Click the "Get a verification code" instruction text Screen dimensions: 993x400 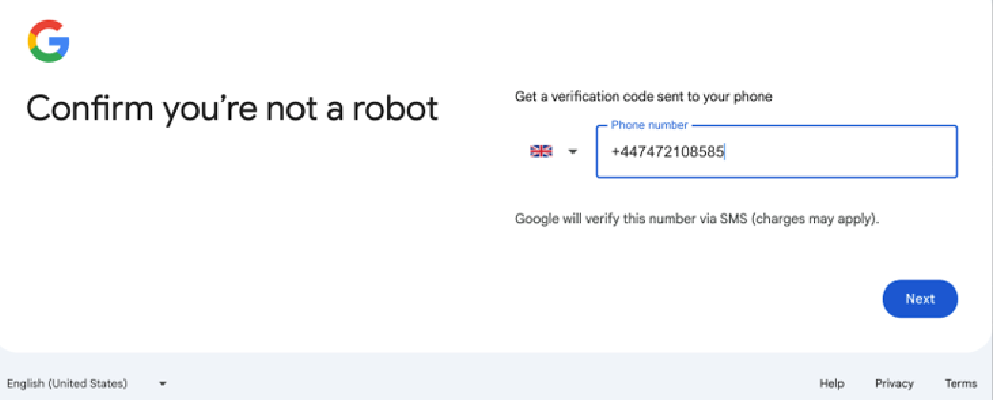[x=643, y=97]
